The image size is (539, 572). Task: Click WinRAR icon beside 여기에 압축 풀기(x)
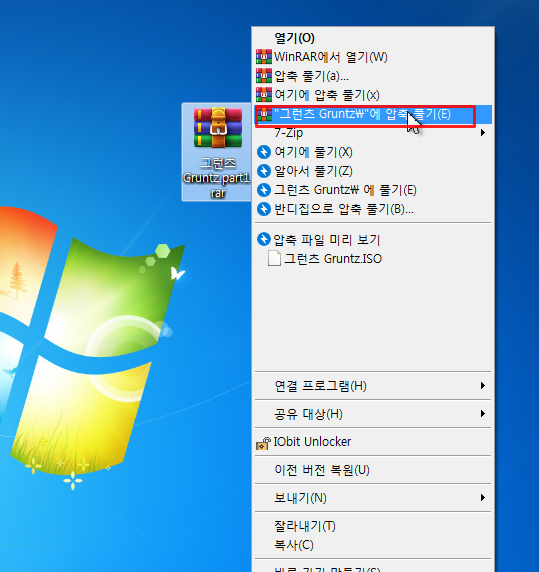[264, 95]
